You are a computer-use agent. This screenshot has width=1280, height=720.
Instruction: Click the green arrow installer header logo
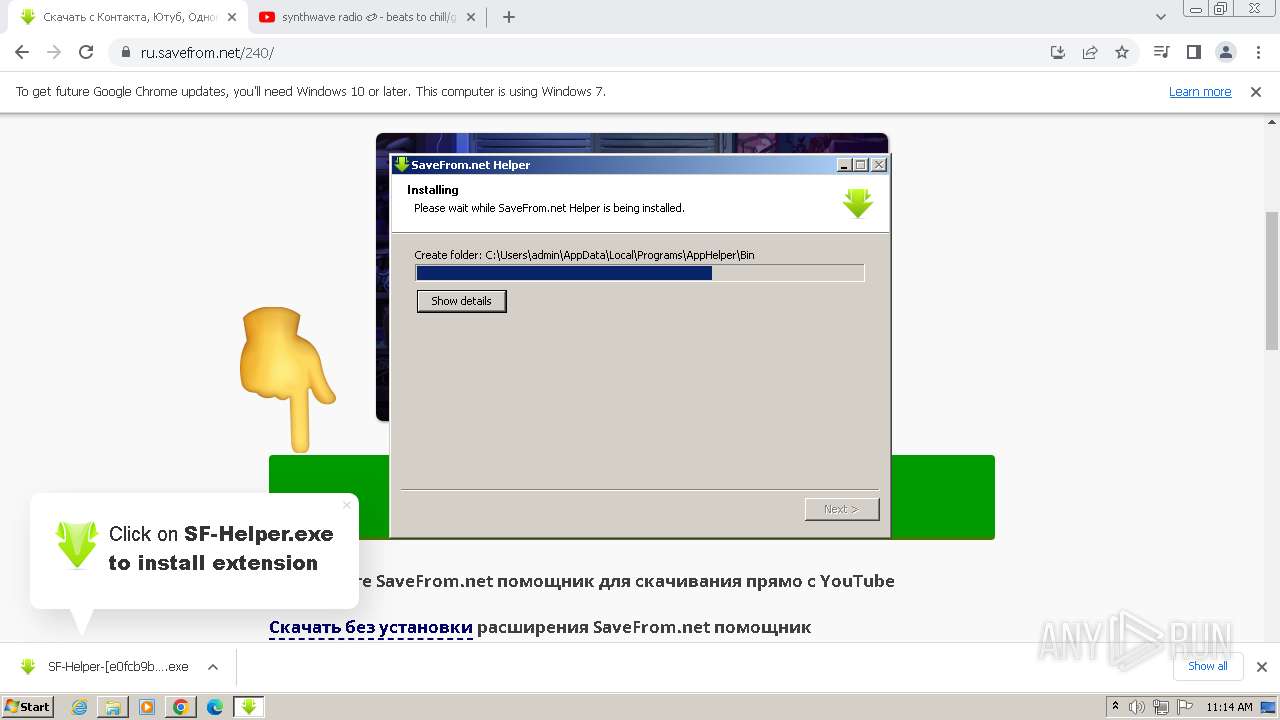pyautogui.click(x=858, y=203)
